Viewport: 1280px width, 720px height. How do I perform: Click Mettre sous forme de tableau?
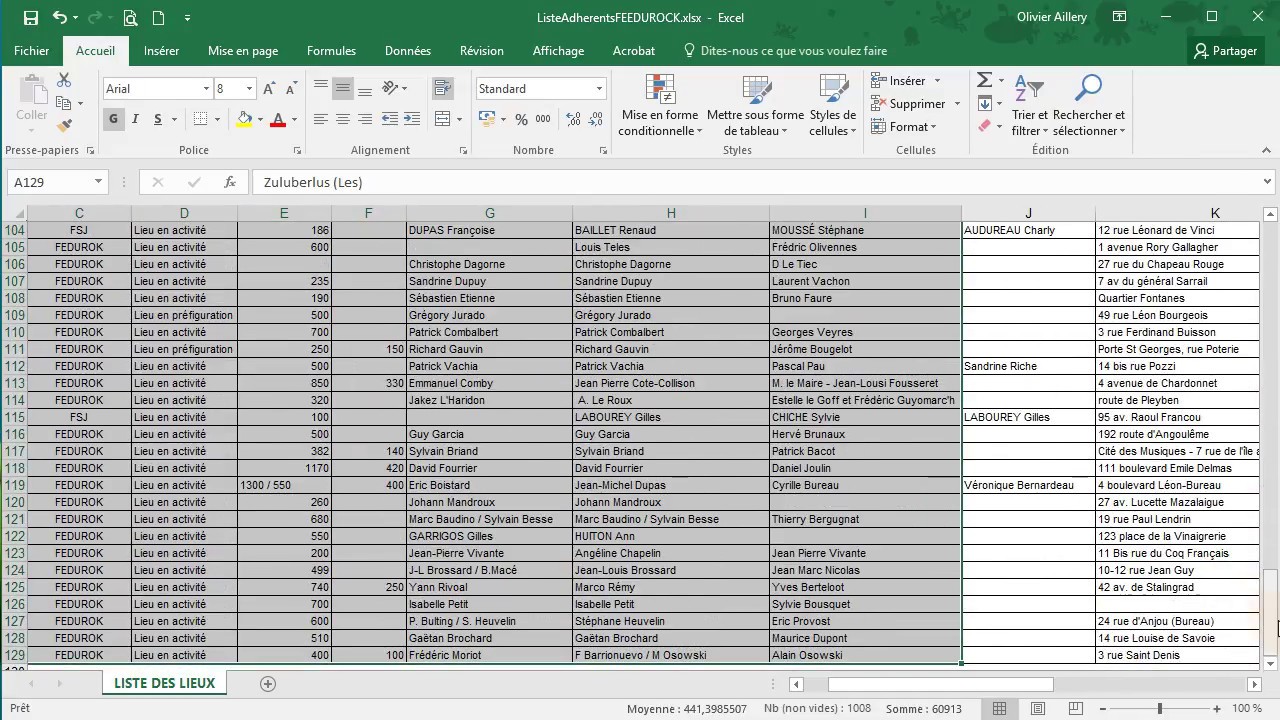755,105
